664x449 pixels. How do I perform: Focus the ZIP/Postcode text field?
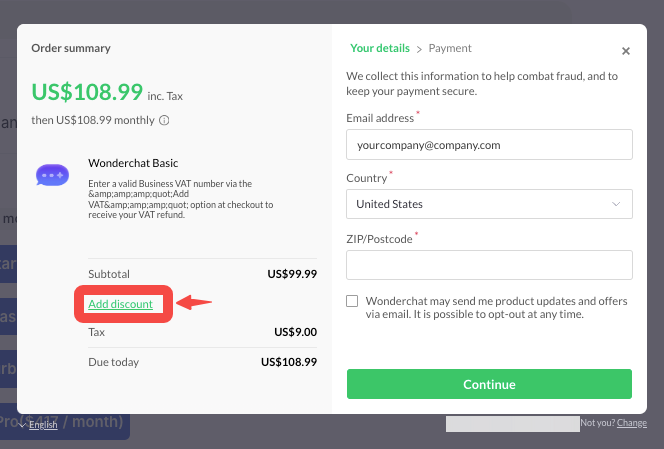[x=489, y=264]
